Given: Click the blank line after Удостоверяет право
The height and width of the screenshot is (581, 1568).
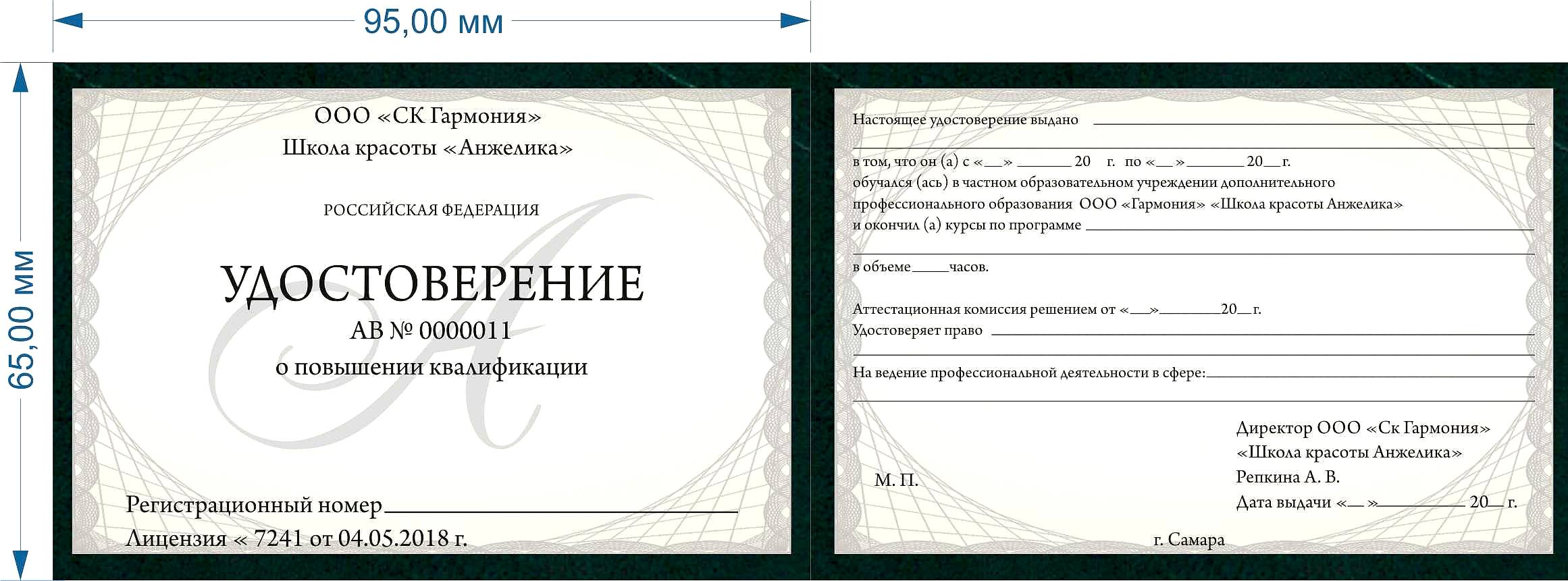Looking at the screenshot, I should (1263, 333).
